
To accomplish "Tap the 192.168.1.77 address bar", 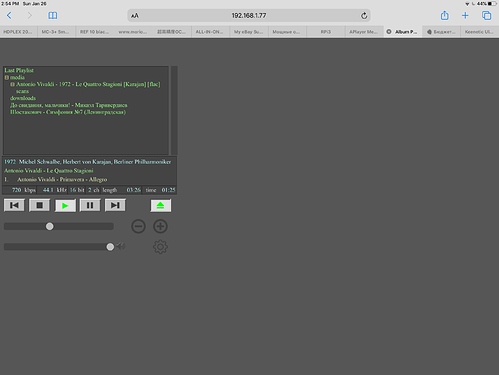I will 249,16.
